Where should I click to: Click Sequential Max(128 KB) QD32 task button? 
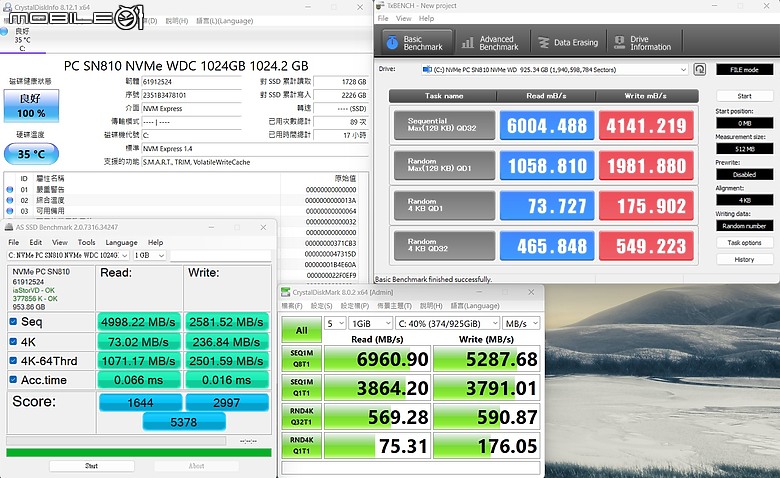444,125
